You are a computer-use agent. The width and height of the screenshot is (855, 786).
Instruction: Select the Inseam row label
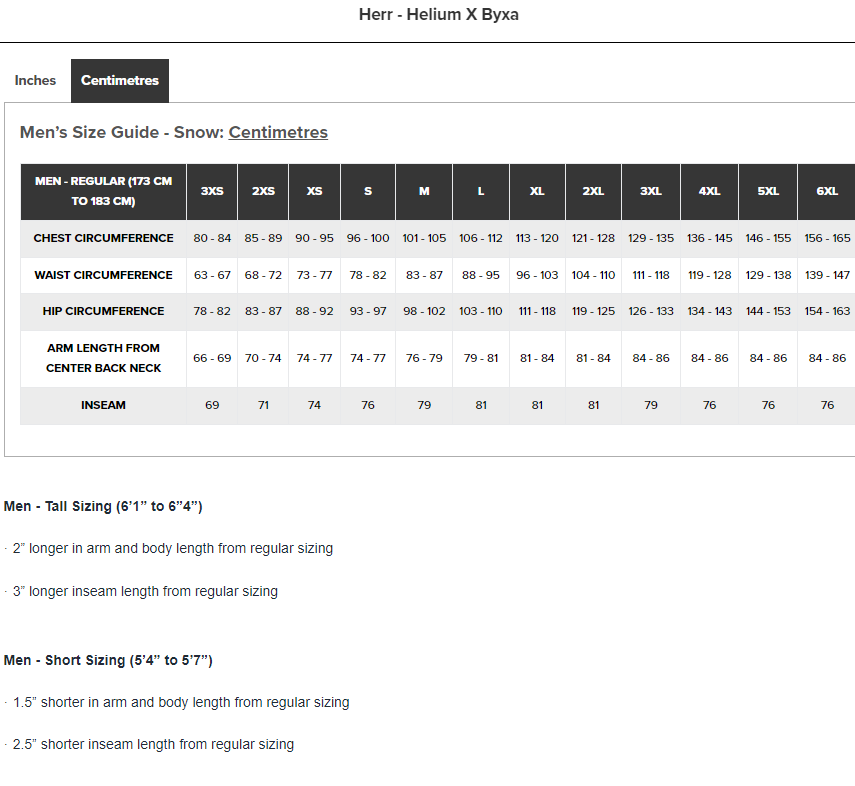[x=103, y=405]
